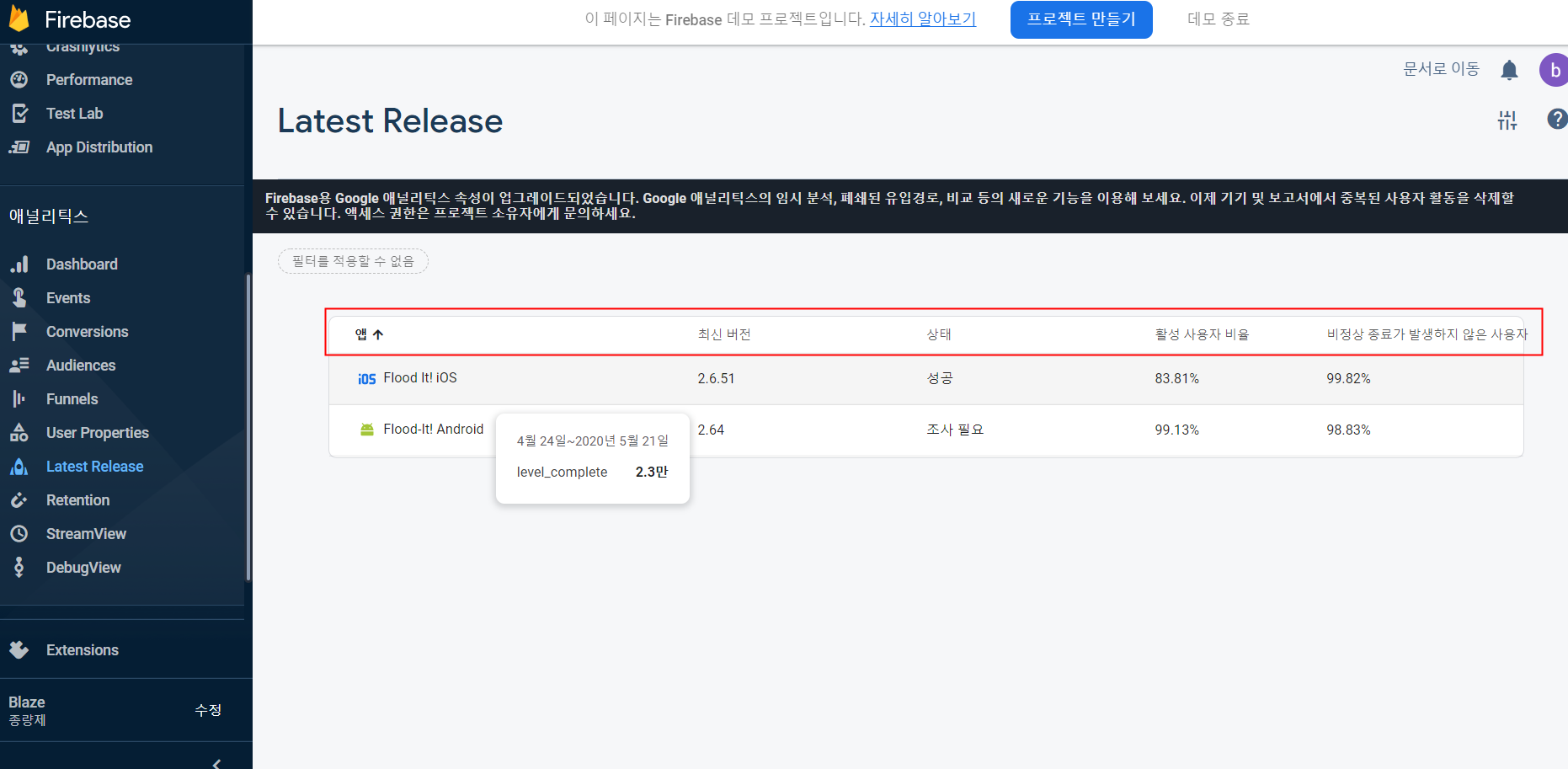Click the Audiences people icon
1568x769 pixels.
pyautogui.click(x=19, y=366)
